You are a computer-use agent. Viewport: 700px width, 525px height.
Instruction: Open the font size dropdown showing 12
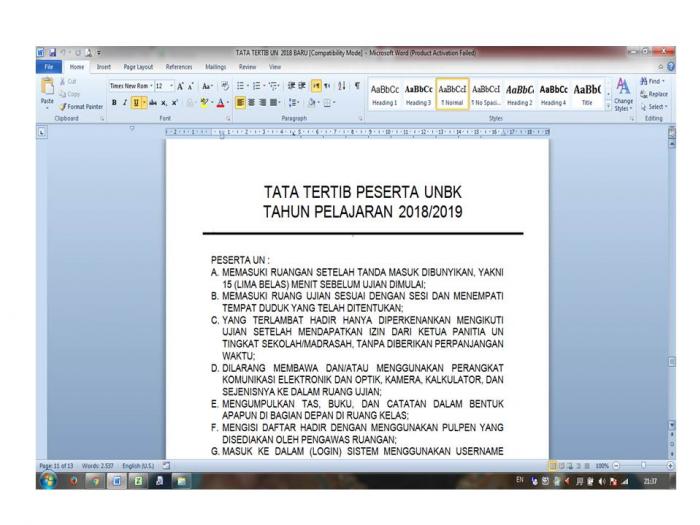click(171, 86)
